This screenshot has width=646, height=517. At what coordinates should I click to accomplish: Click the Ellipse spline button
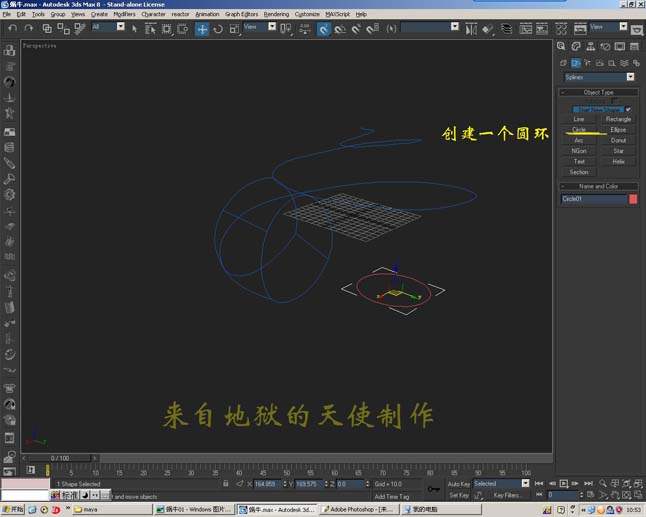coord(618,130)
